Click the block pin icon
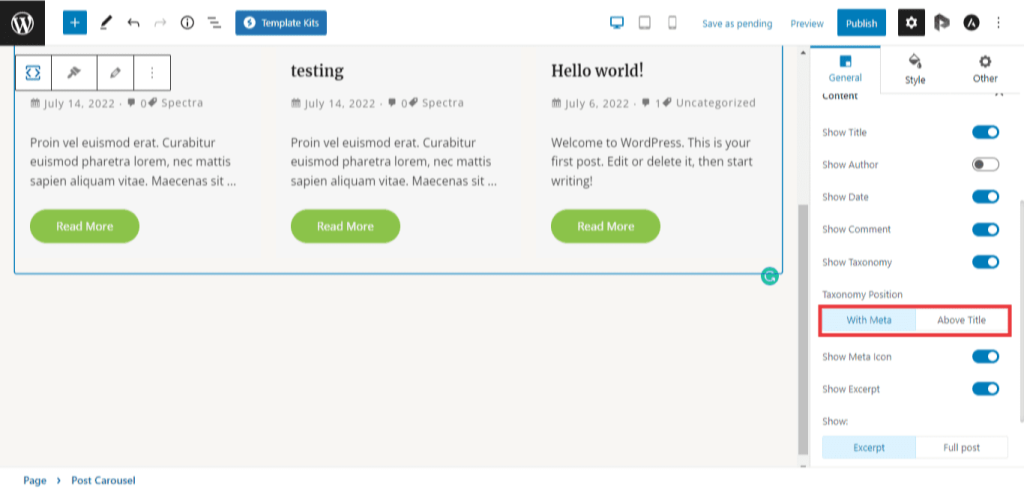Viewport: 1024px width, 493px height. (73, 73)
